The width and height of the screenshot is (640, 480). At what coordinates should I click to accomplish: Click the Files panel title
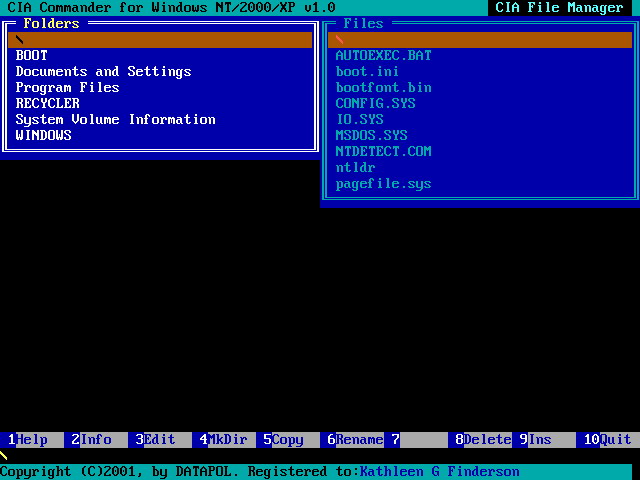click(363, 24)
